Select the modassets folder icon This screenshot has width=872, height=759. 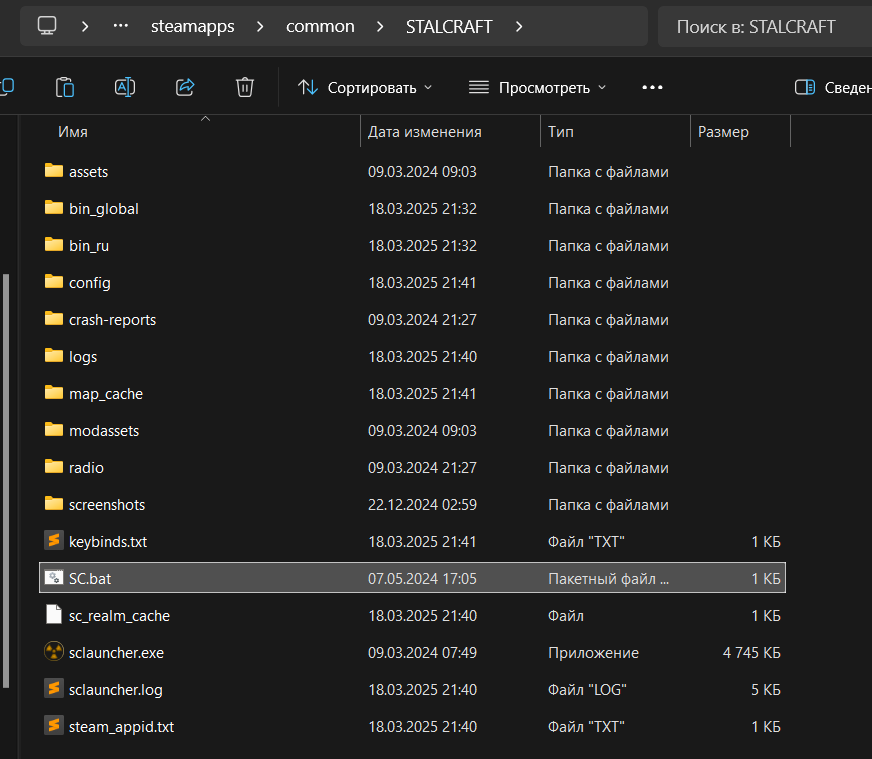53,429
